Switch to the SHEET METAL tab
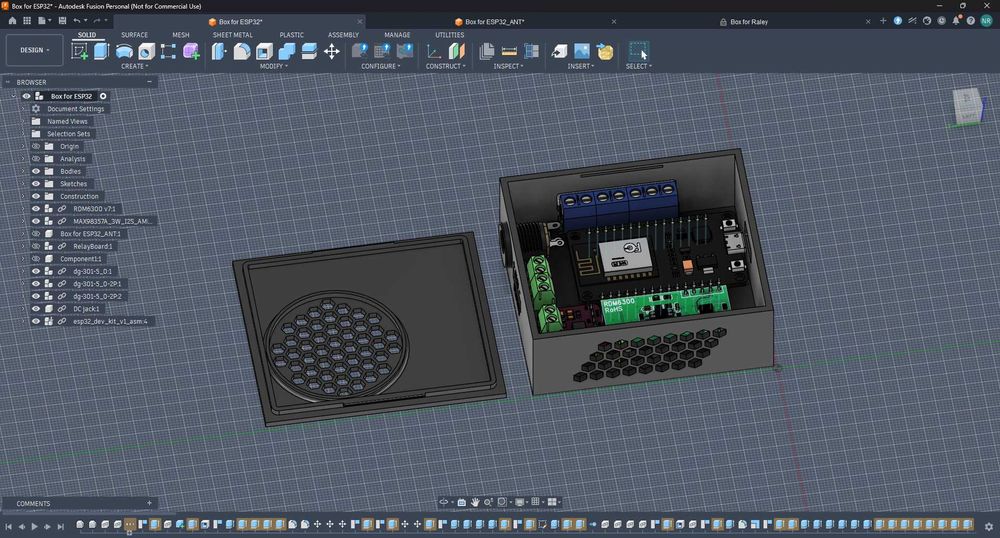 pos(232,35)
